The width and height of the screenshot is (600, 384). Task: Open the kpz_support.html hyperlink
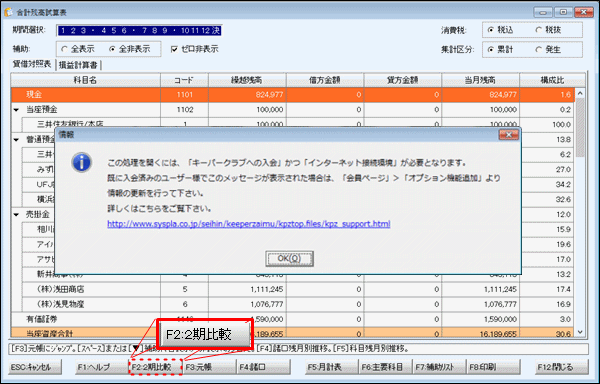coord(249,224)
